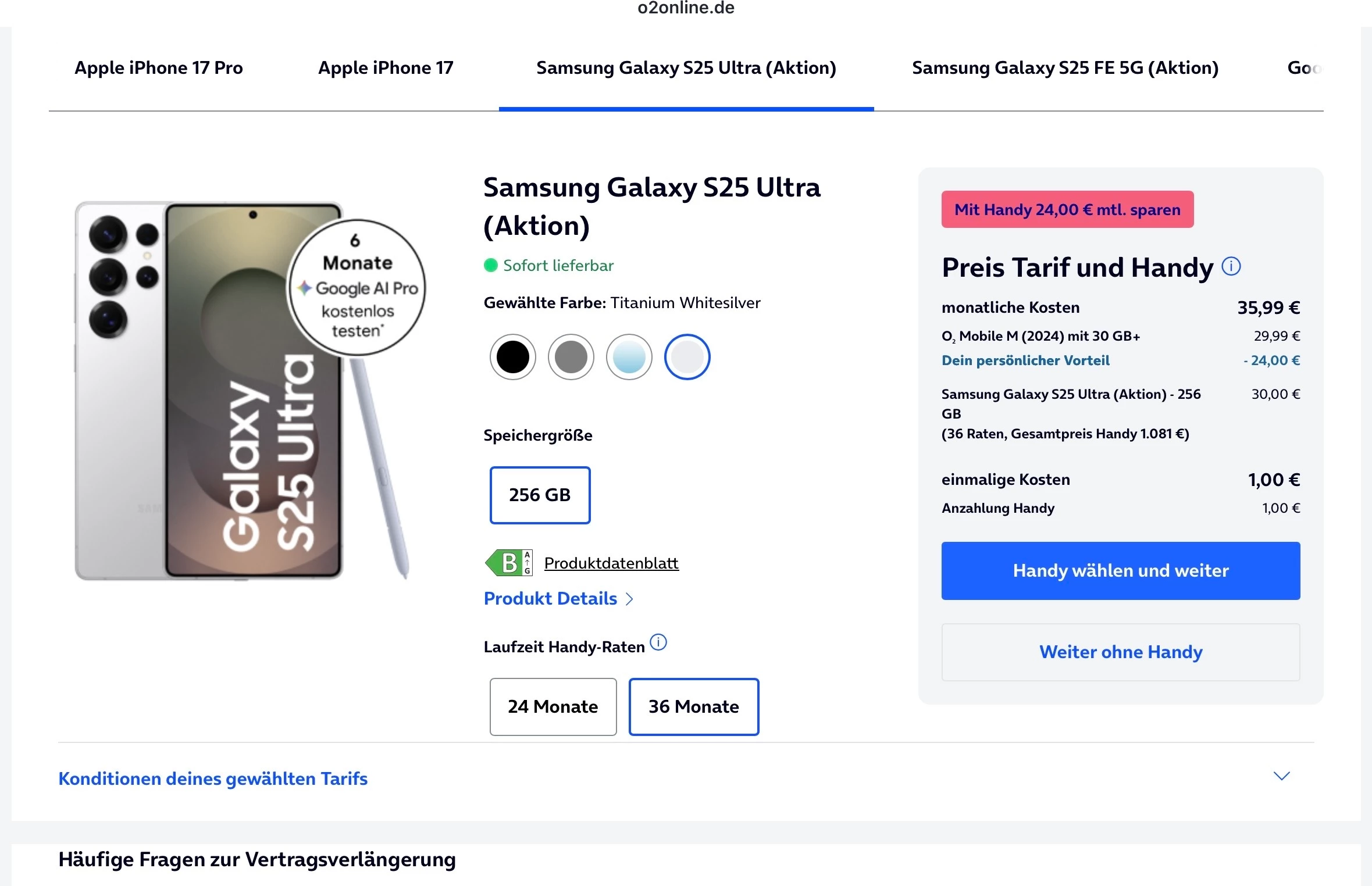
Task: Choose the 256 GB storage size
Action: (x=540, y=495)
